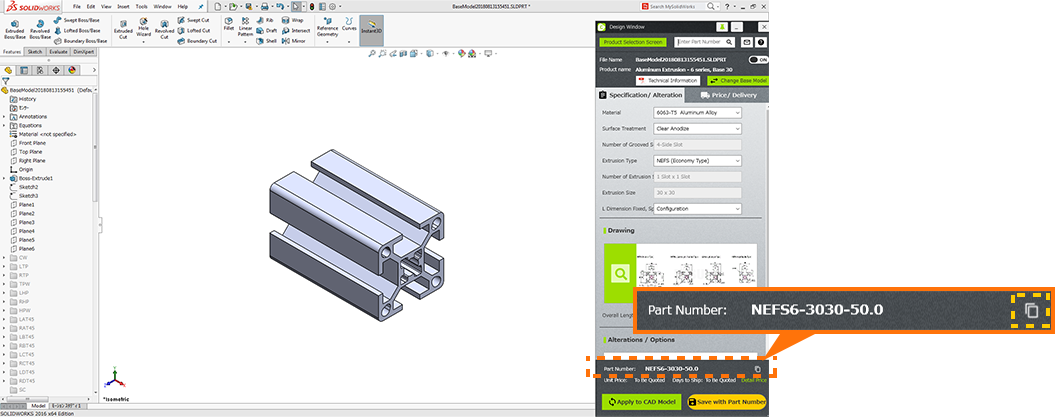Click the Wrap tool
Screen dimensions: 1055x417
coord(293,21)
